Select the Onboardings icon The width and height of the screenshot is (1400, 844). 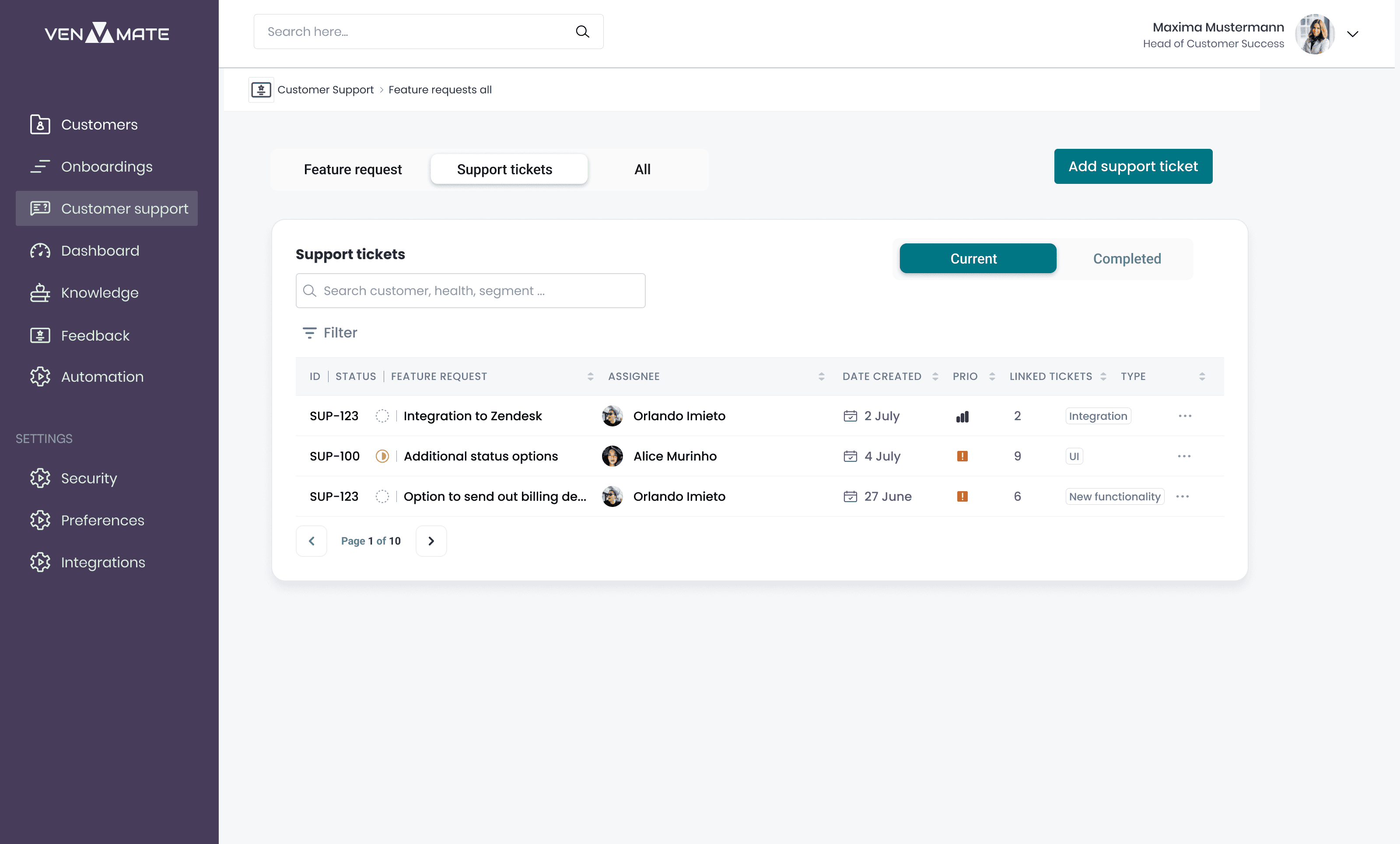tap(39, 166)
